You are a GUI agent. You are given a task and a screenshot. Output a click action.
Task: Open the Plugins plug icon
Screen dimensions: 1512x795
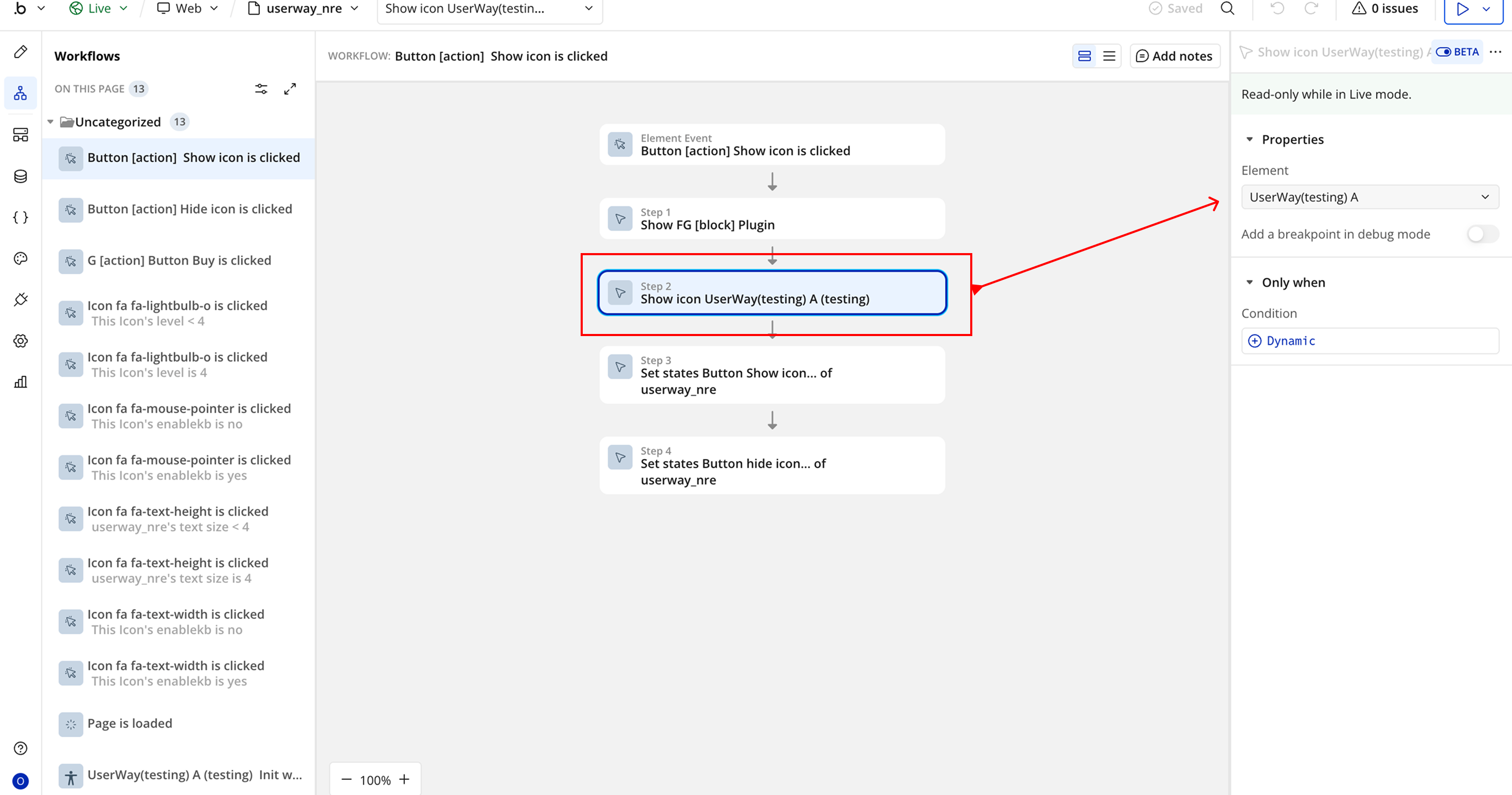pyautogui.click(x=20, y=299)
